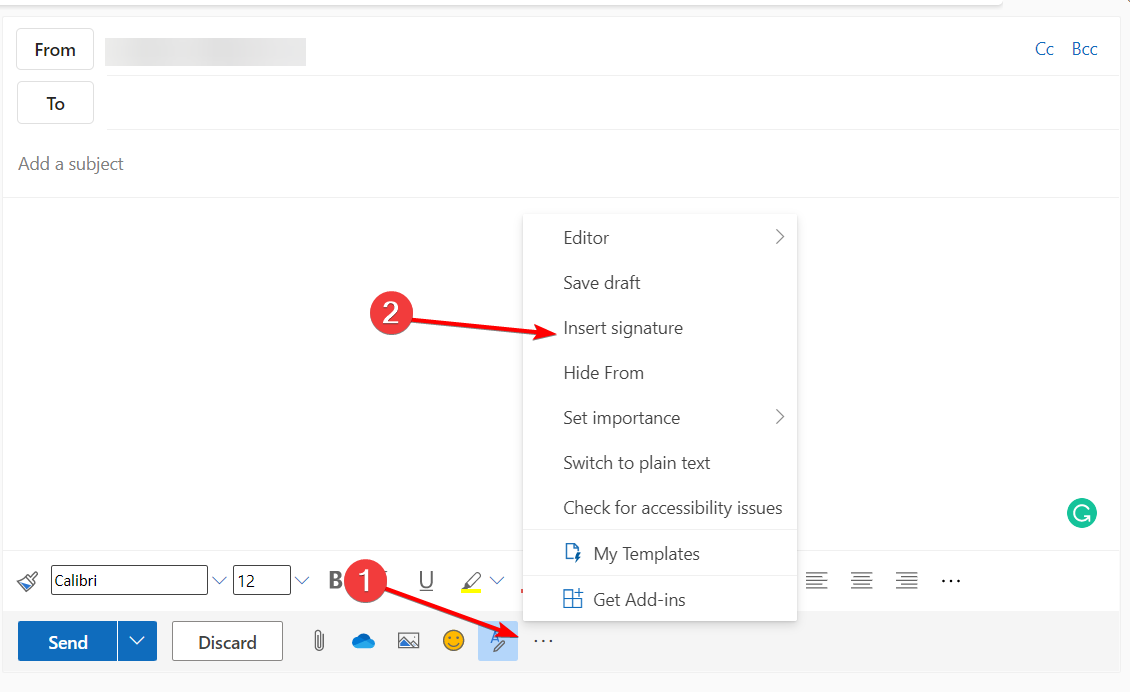
Task: Select Hide From option
Action: click(x=659, y=373)
